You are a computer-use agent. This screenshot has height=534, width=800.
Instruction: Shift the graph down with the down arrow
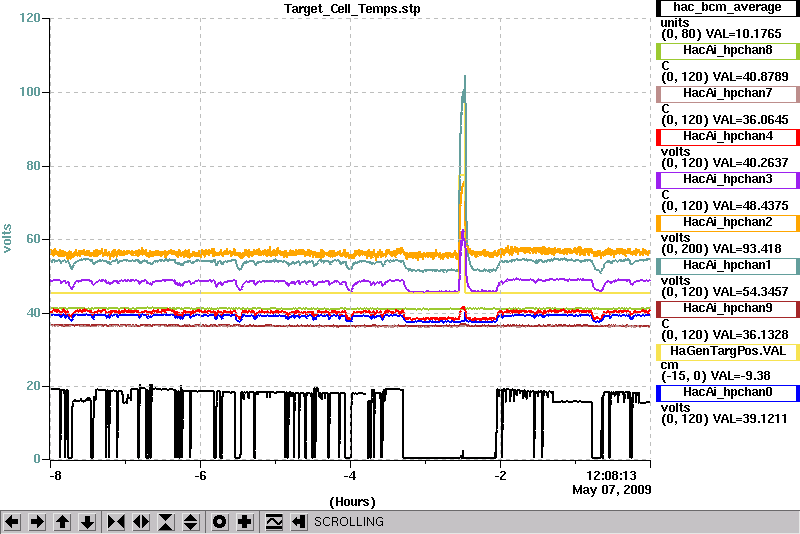87,522
